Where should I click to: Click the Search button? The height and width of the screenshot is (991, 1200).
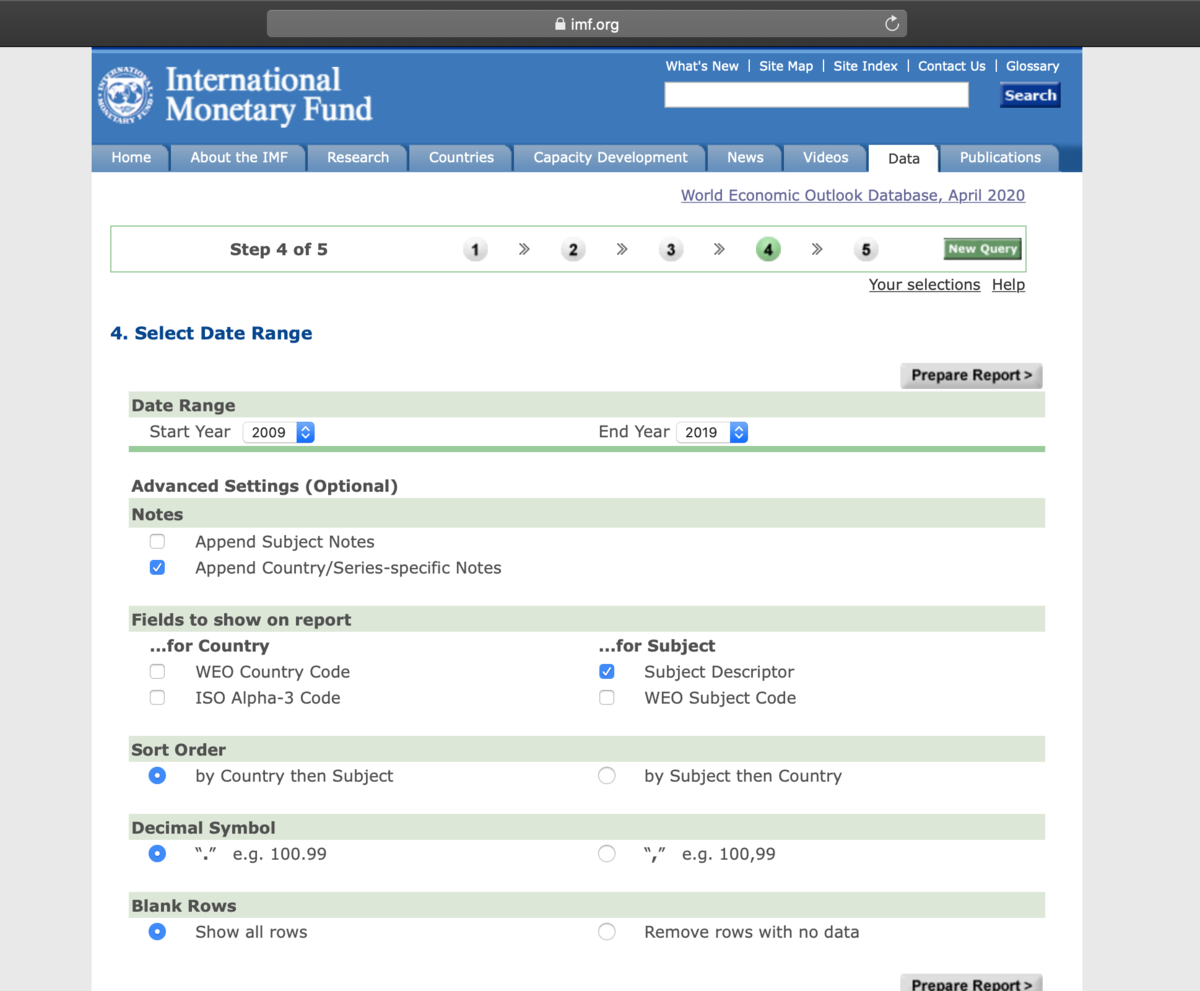tap(1030, 95)
